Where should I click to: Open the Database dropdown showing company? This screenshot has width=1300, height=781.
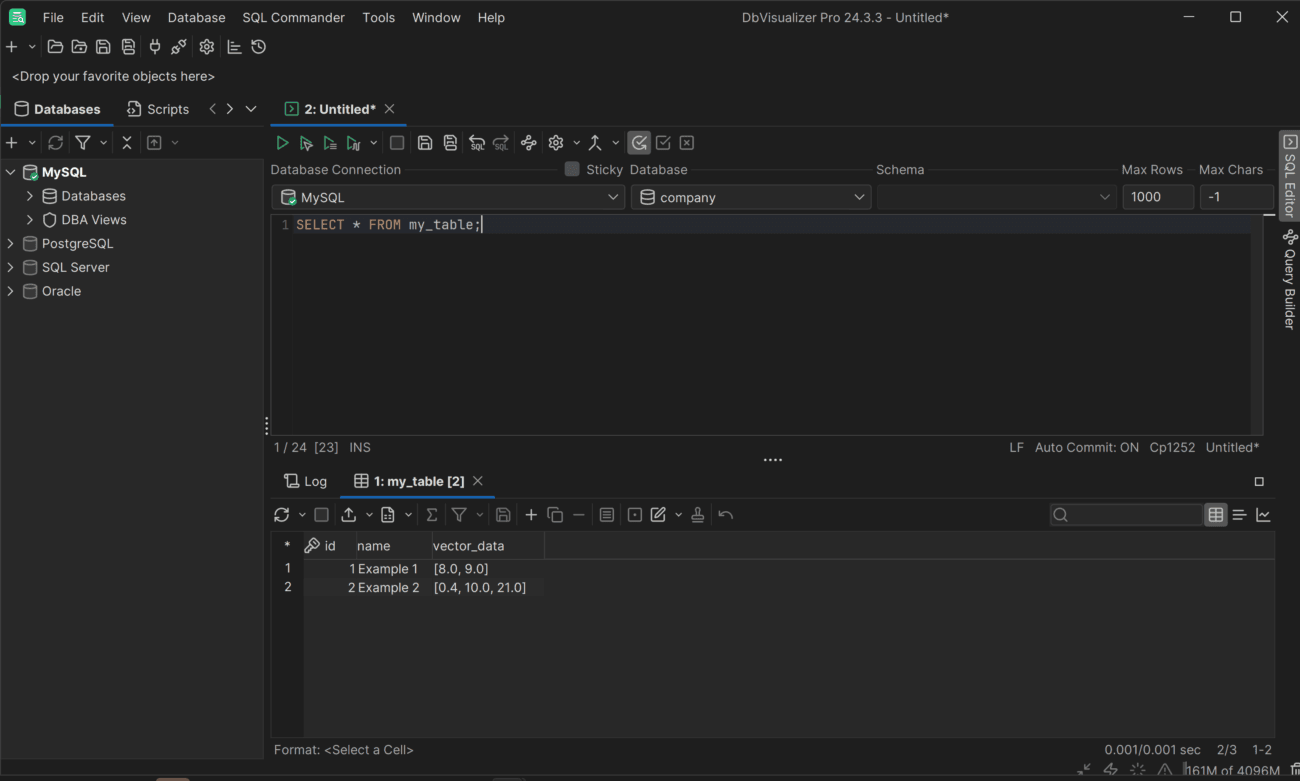tap(751, 198)
